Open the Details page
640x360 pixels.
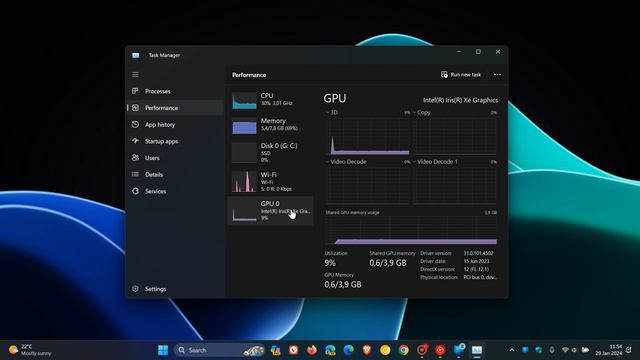click(x=176, y=174)
